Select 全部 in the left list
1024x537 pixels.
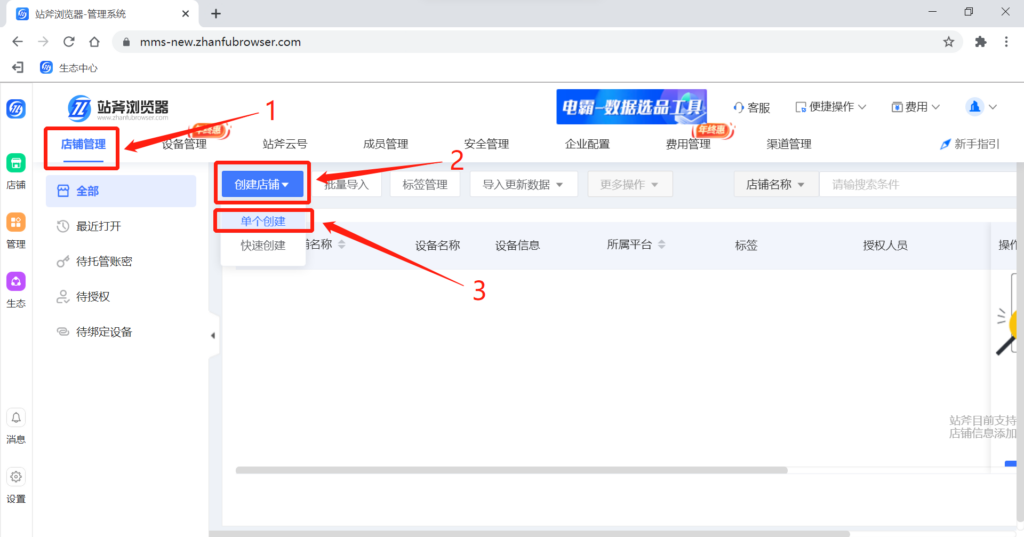[x=121, y=191]
